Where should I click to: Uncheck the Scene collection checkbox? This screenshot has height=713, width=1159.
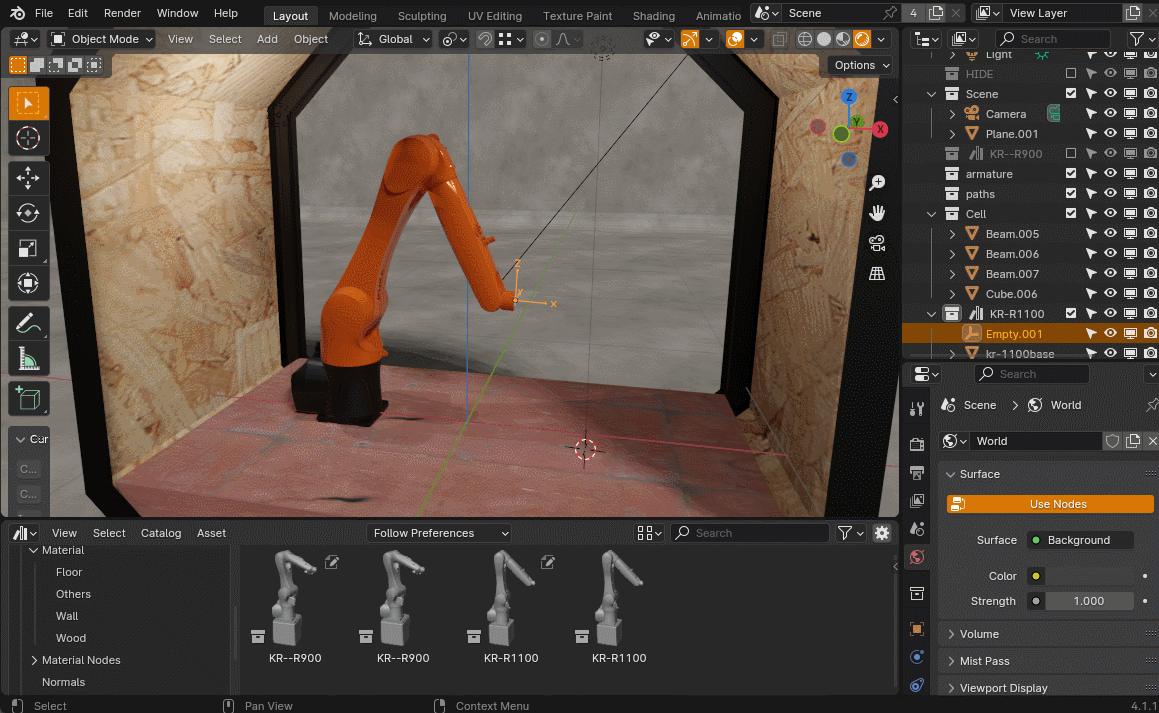click(1071, 94)
